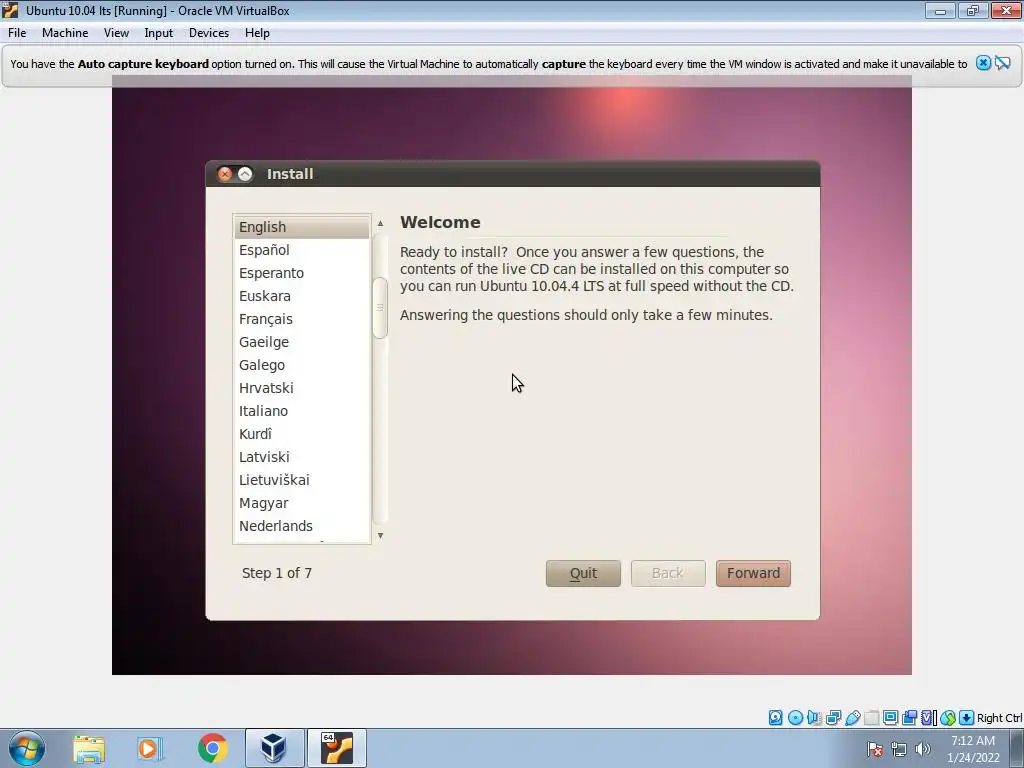Select Italiano in the language list
This screenshot has height=768, width=1024.
pyautogui.click(x=302, y=411)
